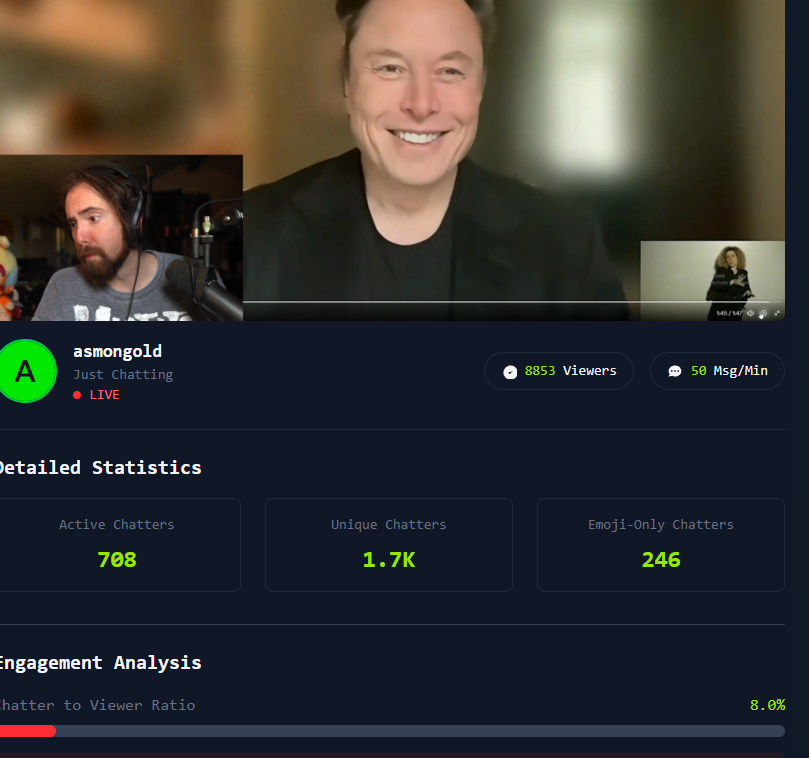809x758 pixels.
Task: Open the asmongold channel name
Action: click(117, 352)
